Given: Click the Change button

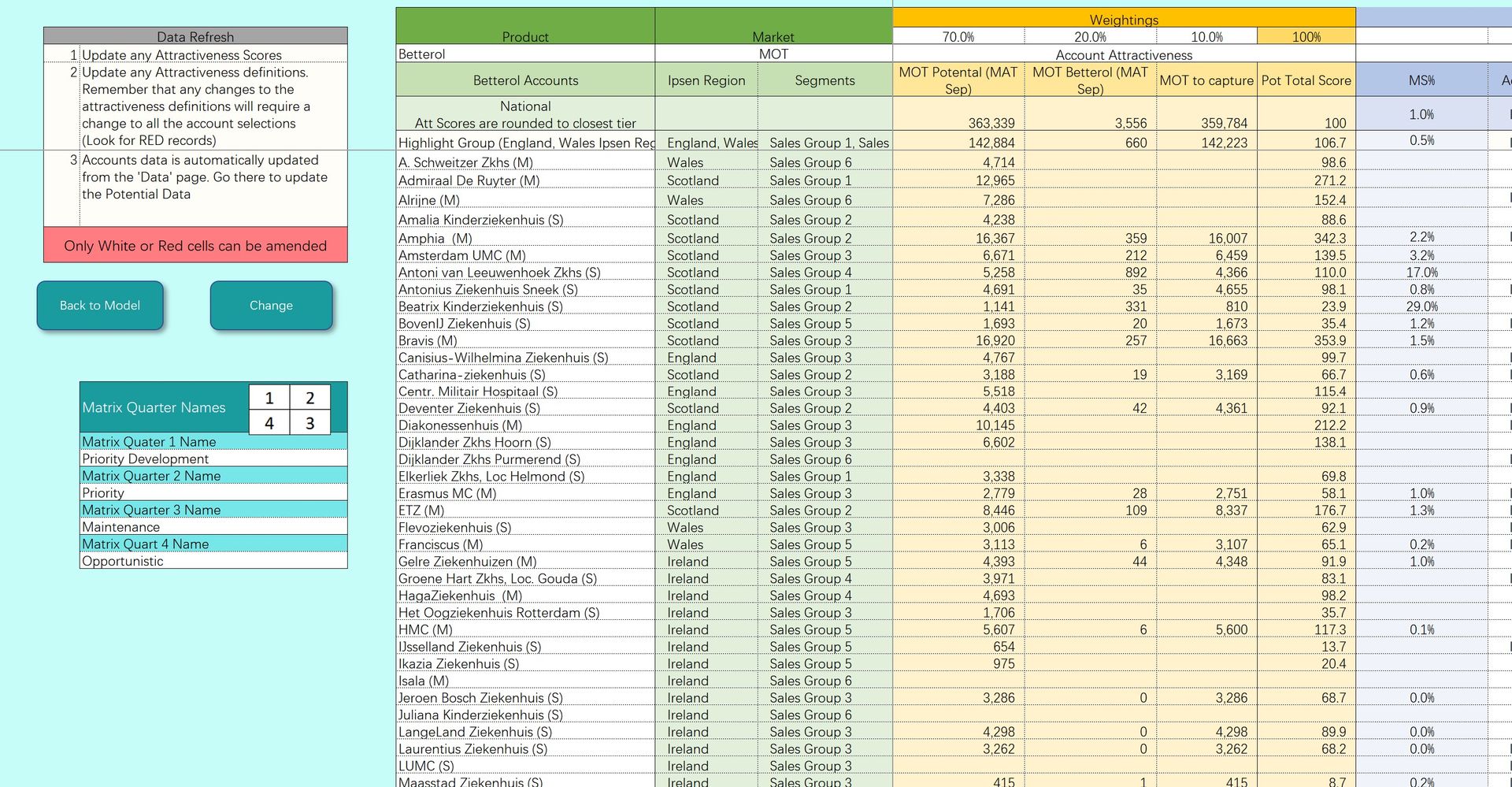Looking at the screenshot, I should pos(271,306).
